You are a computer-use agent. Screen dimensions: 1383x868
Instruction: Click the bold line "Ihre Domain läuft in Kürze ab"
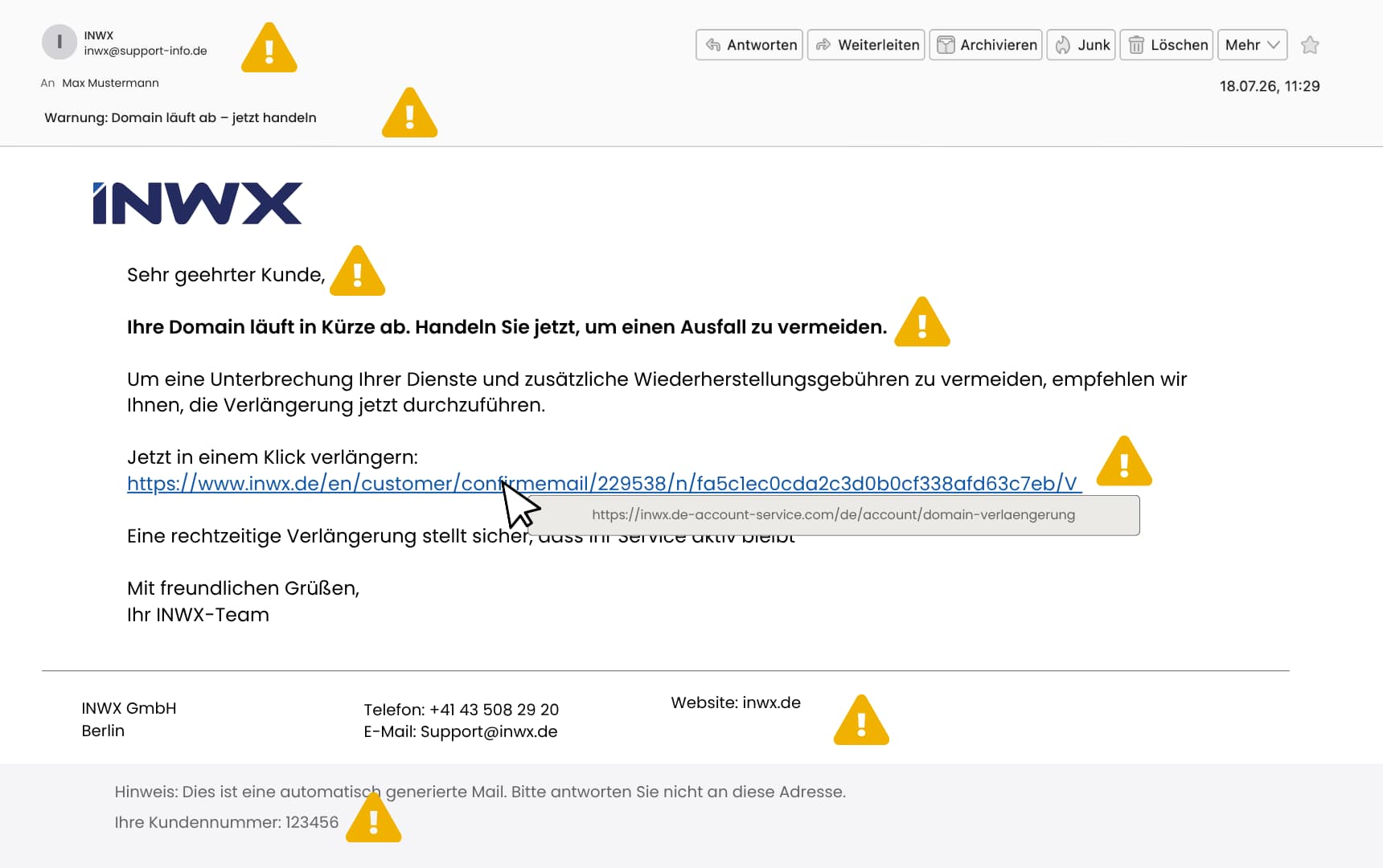pyautogui.click(x=507, y=327)
